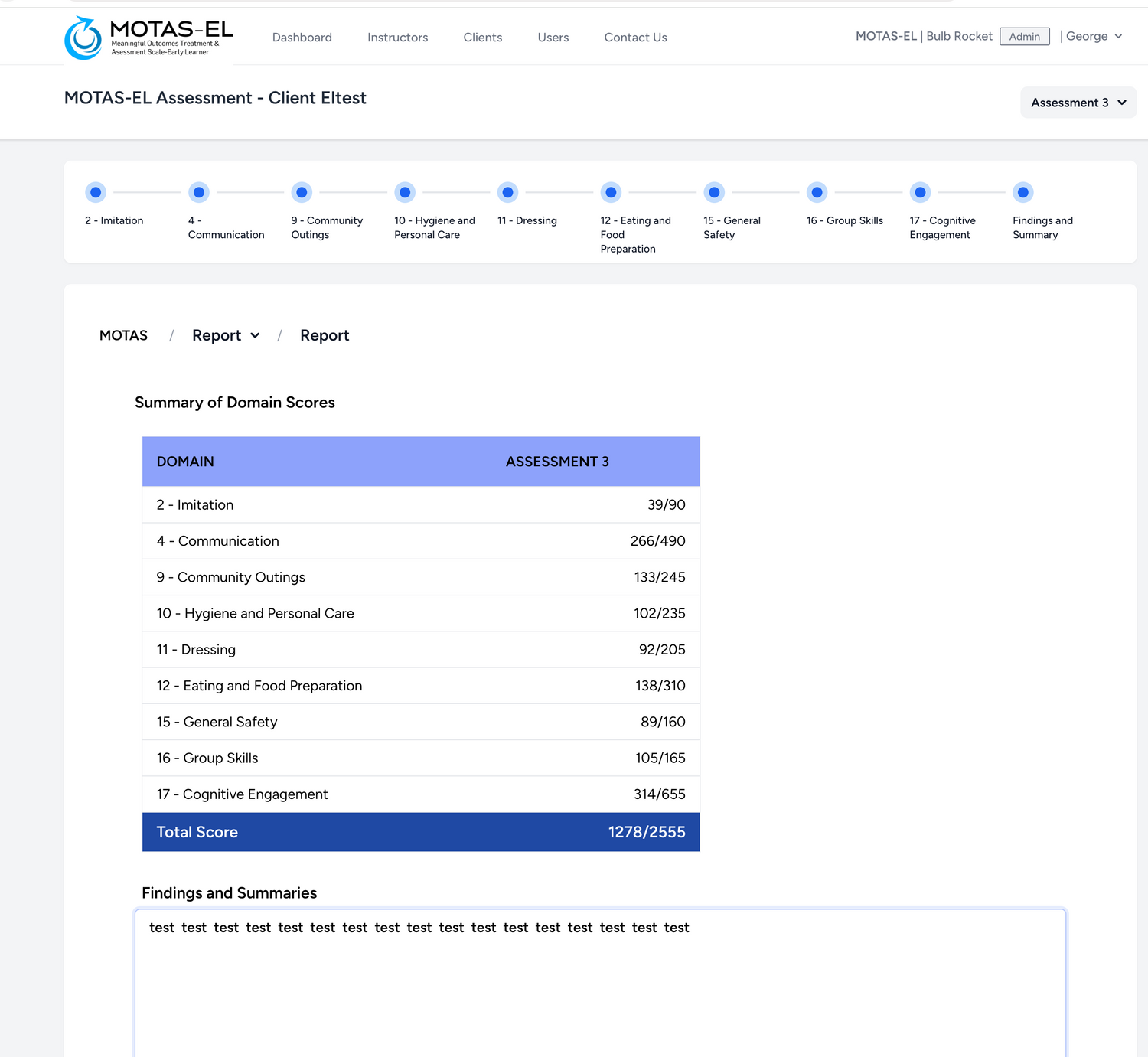
Task: Jump to Hygiene and Personal Care step dot
Action: point(405,192)
